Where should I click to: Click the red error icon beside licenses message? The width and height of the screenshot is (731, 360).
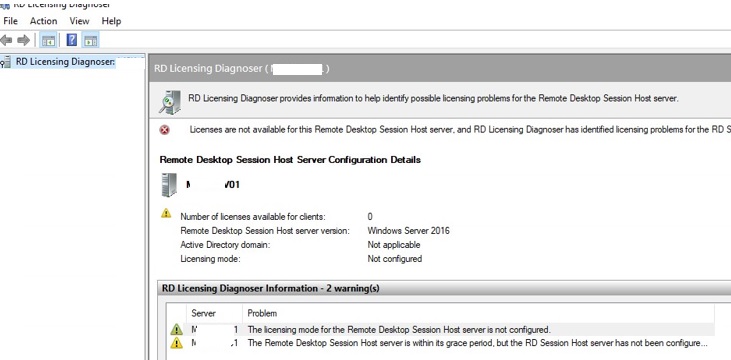click(165, 130)
